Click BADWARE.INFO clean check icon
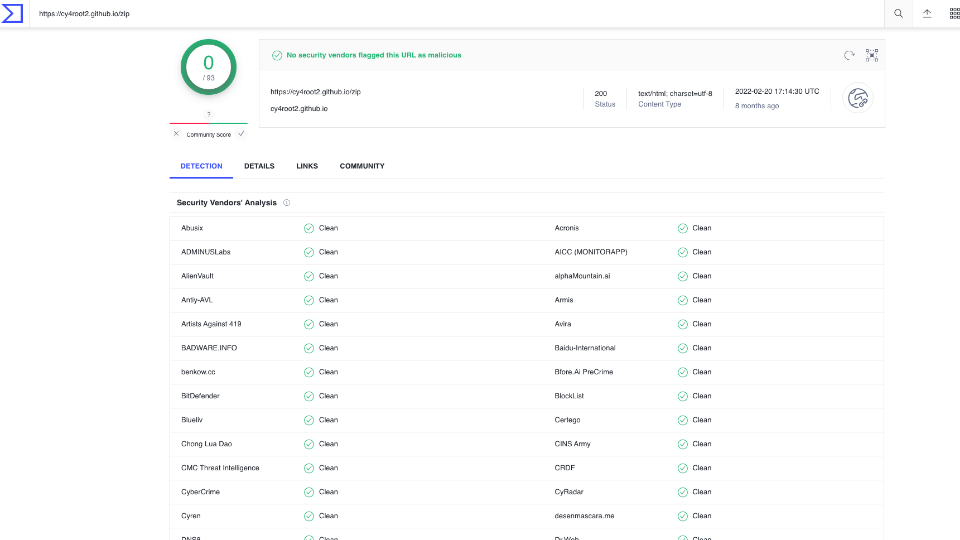This screenshot has width=960, height=540. [x=309, y=348]
